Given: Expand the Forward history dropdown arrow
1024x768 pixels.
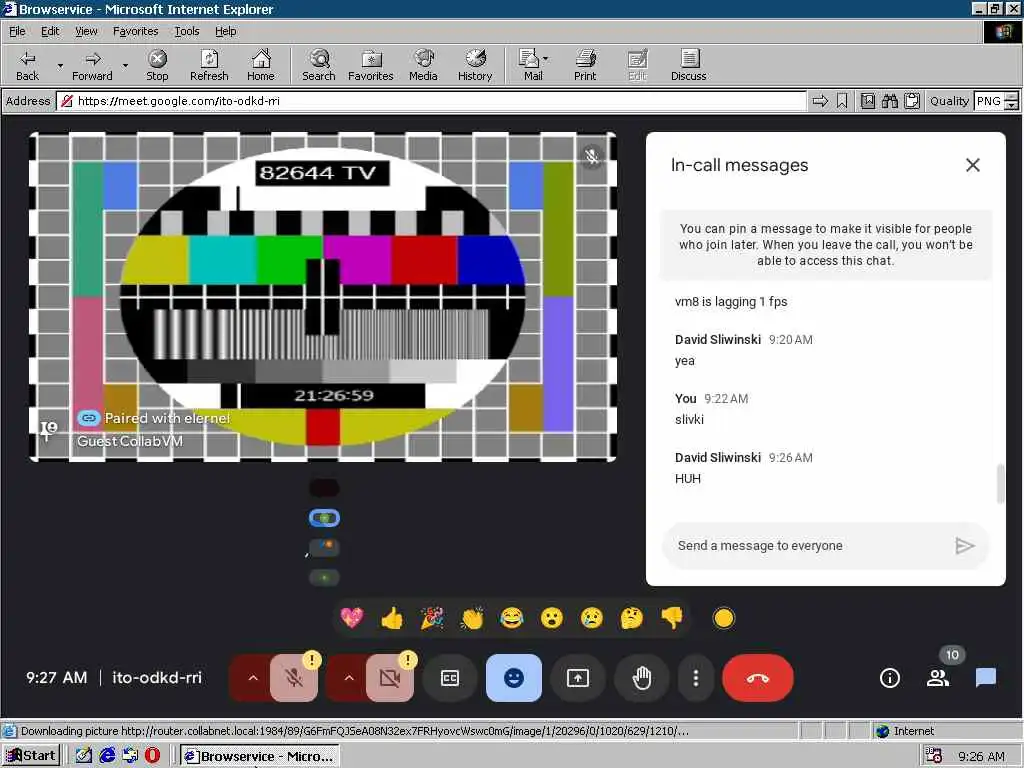Looking at the screenshot, I should tap(125, 65).
